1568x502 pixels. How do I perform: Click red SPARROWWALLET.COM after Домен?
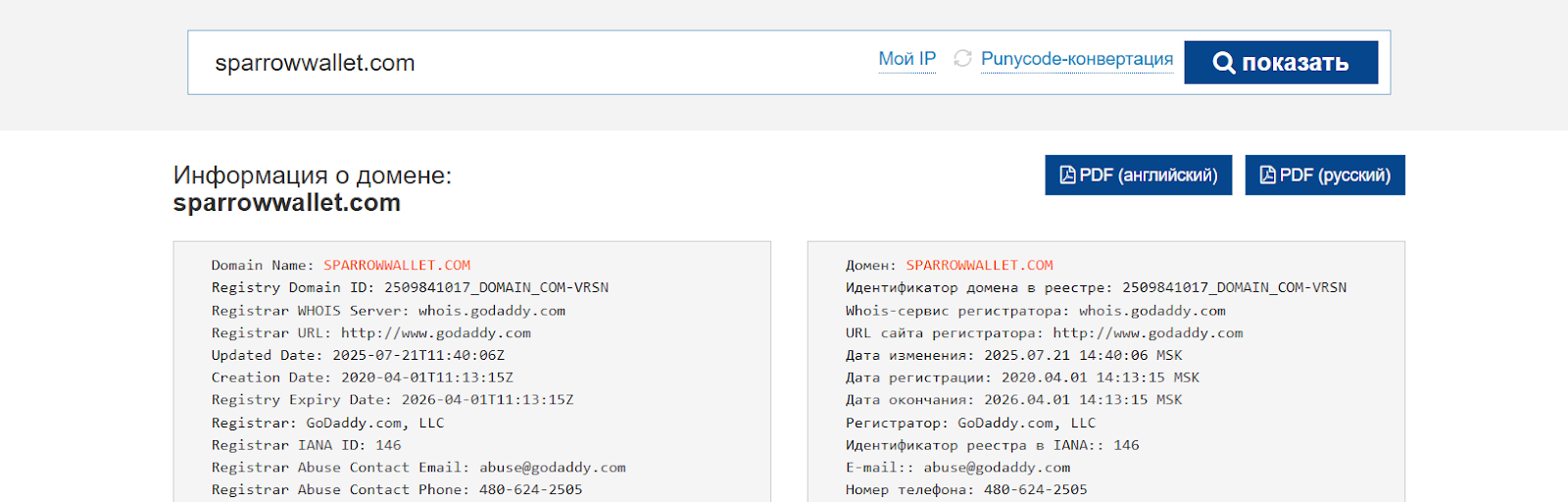[x=979, y=266]
